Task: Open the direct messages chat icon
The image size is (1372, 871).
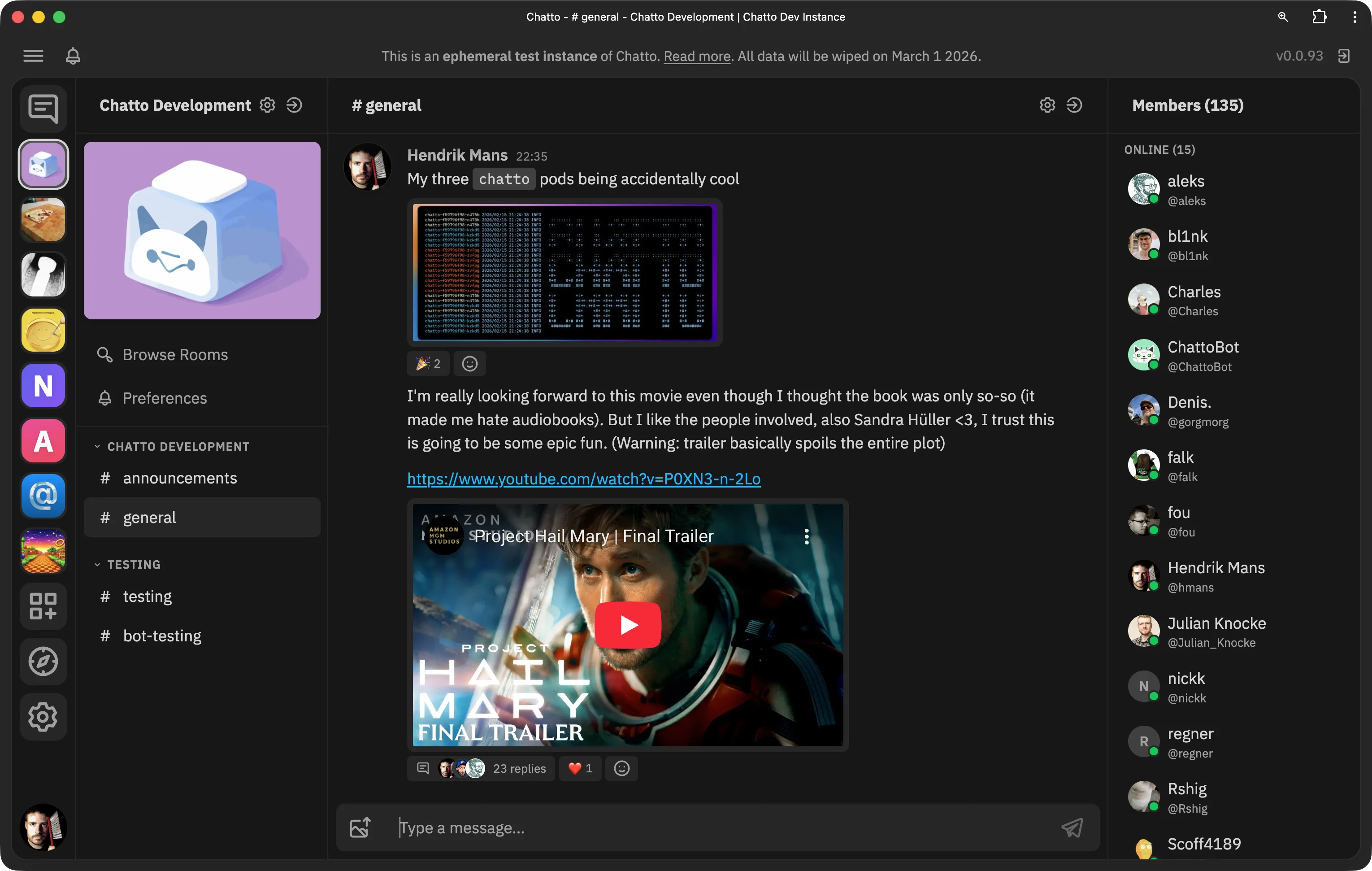Action: [43, 108]
